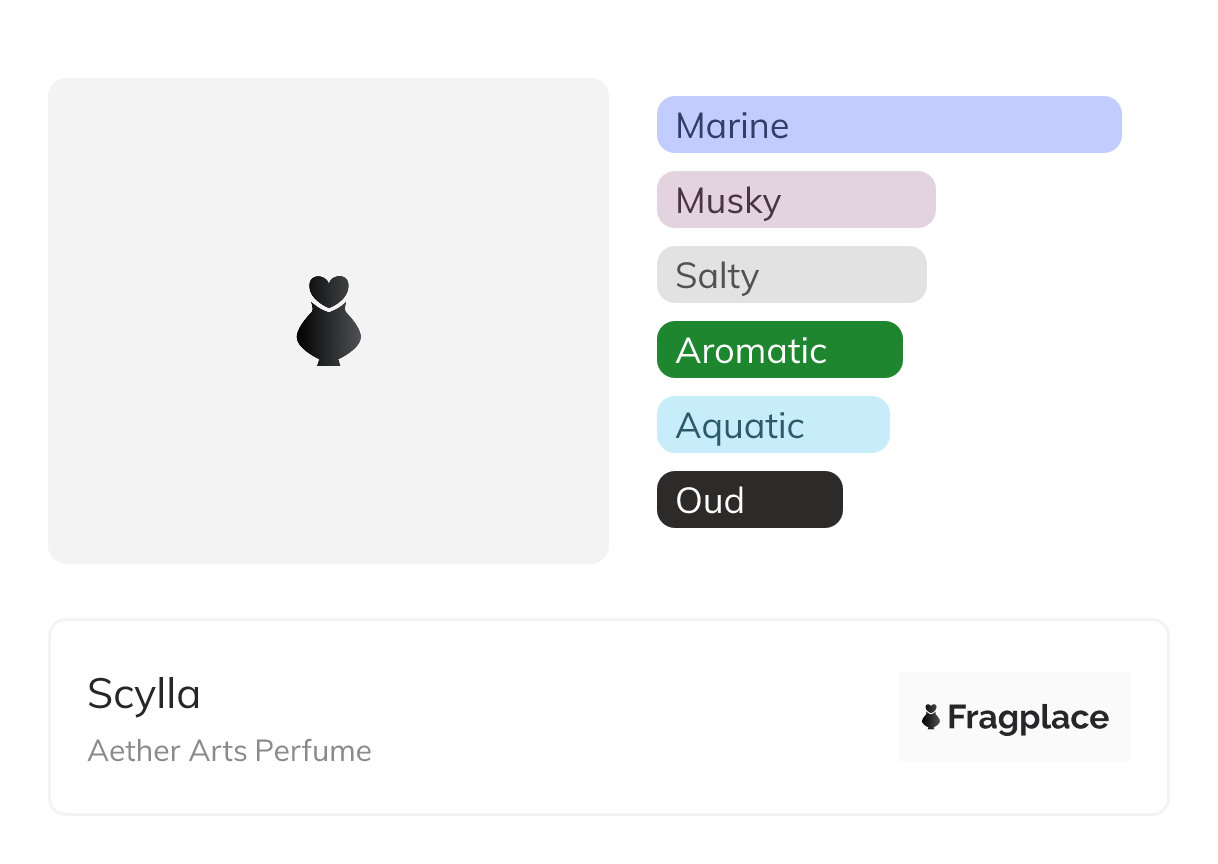
Task: Click the small bottle icon beside Fragplace
Action: 931,717
